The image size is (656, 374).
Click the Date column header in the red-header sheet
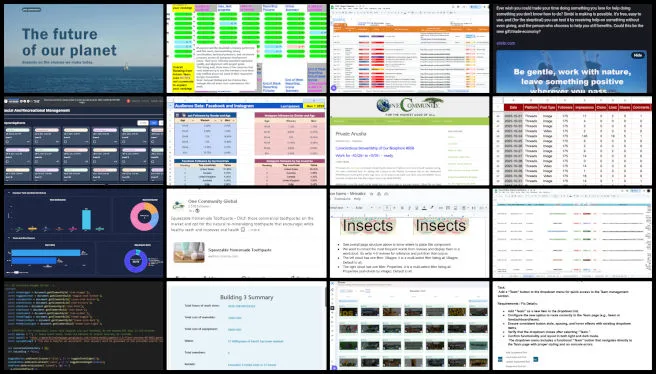pyautogui.click(x=513, y=108)
